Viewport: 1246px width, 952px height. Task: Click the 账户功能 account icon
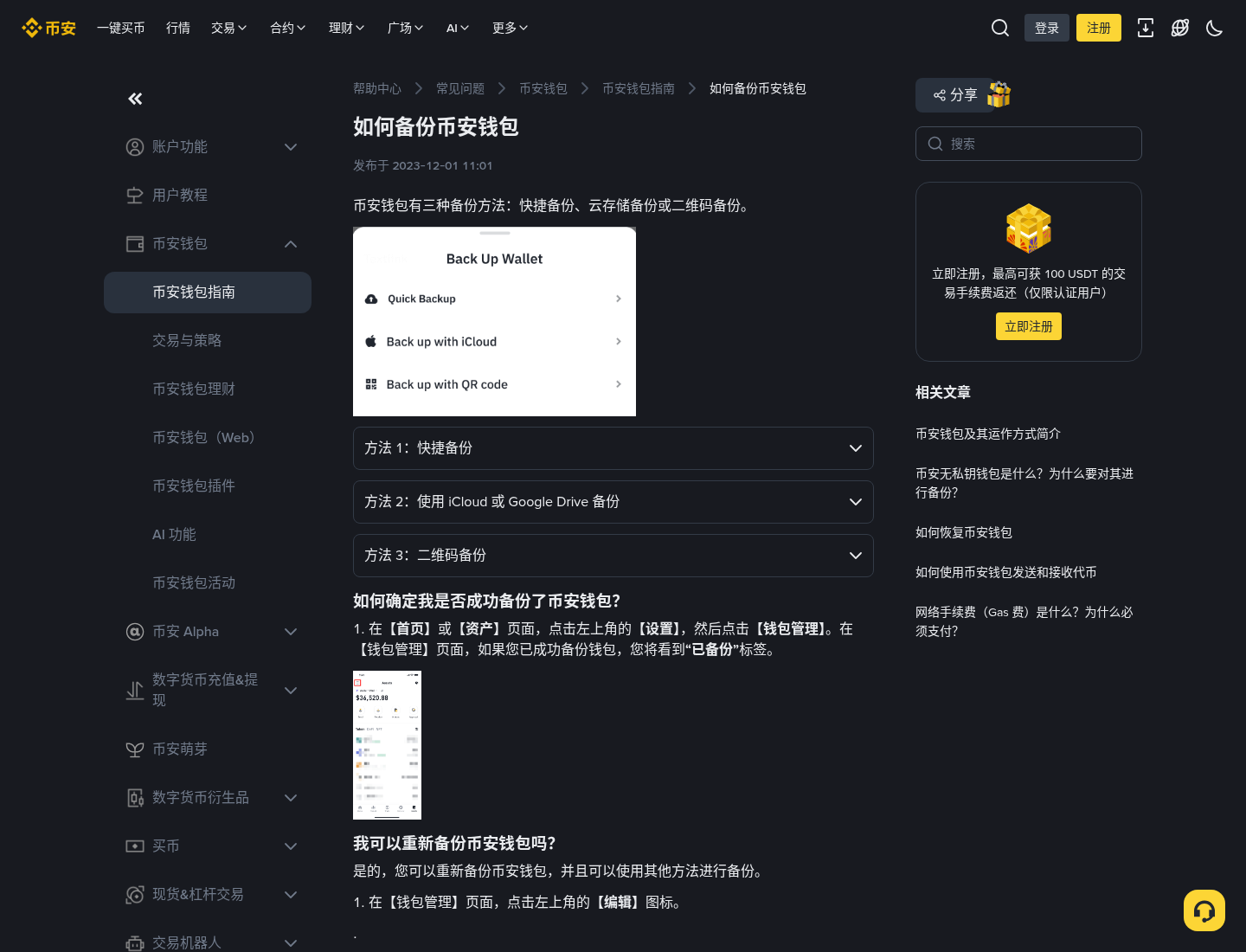[135, 147]
